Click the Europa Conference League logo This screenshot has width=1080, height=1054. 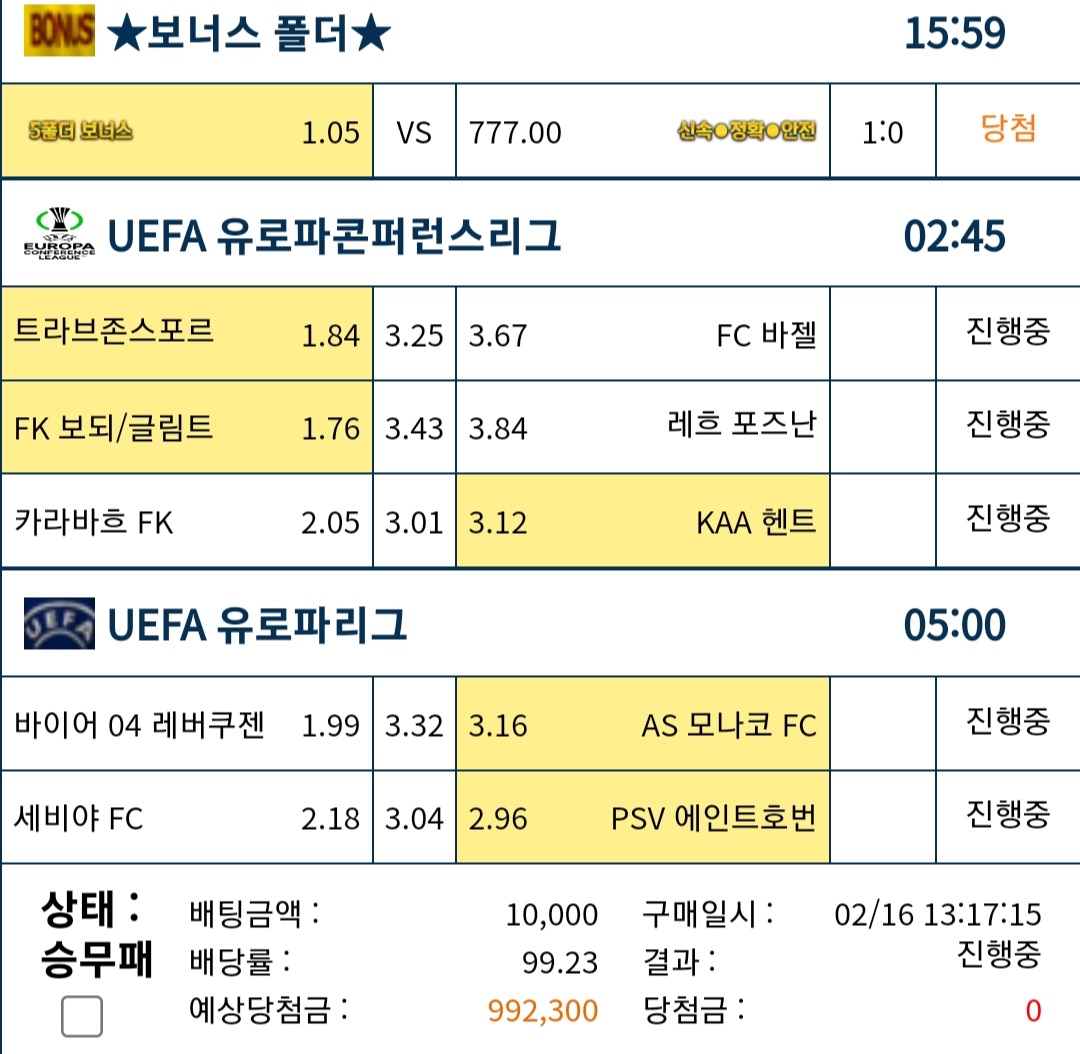click(x=59, y=234)
